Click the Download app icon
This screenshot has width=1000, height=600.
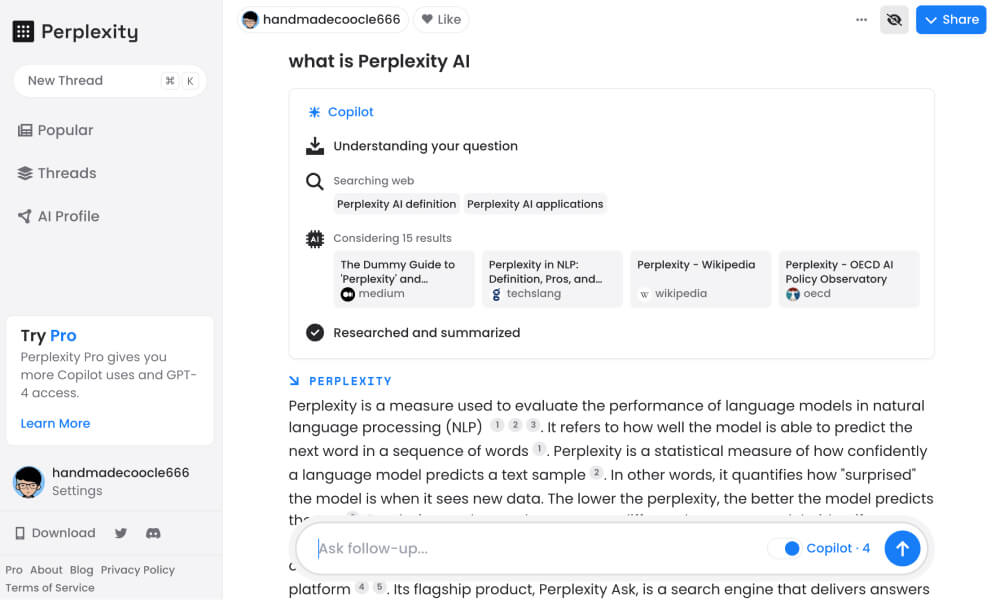21,532
